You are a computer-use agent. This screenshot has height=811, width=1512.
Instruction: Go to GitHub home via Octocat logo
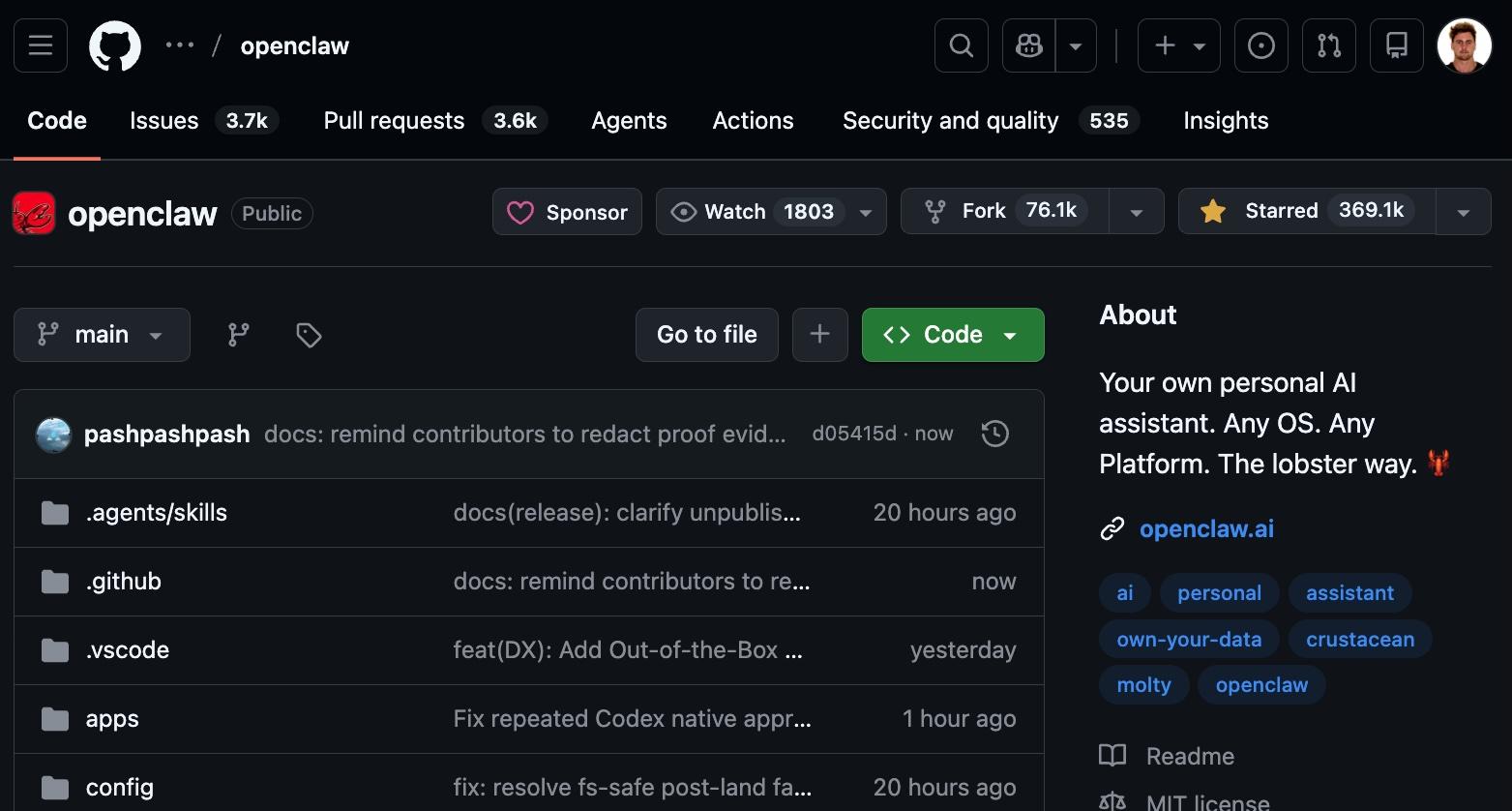[115, 45]
